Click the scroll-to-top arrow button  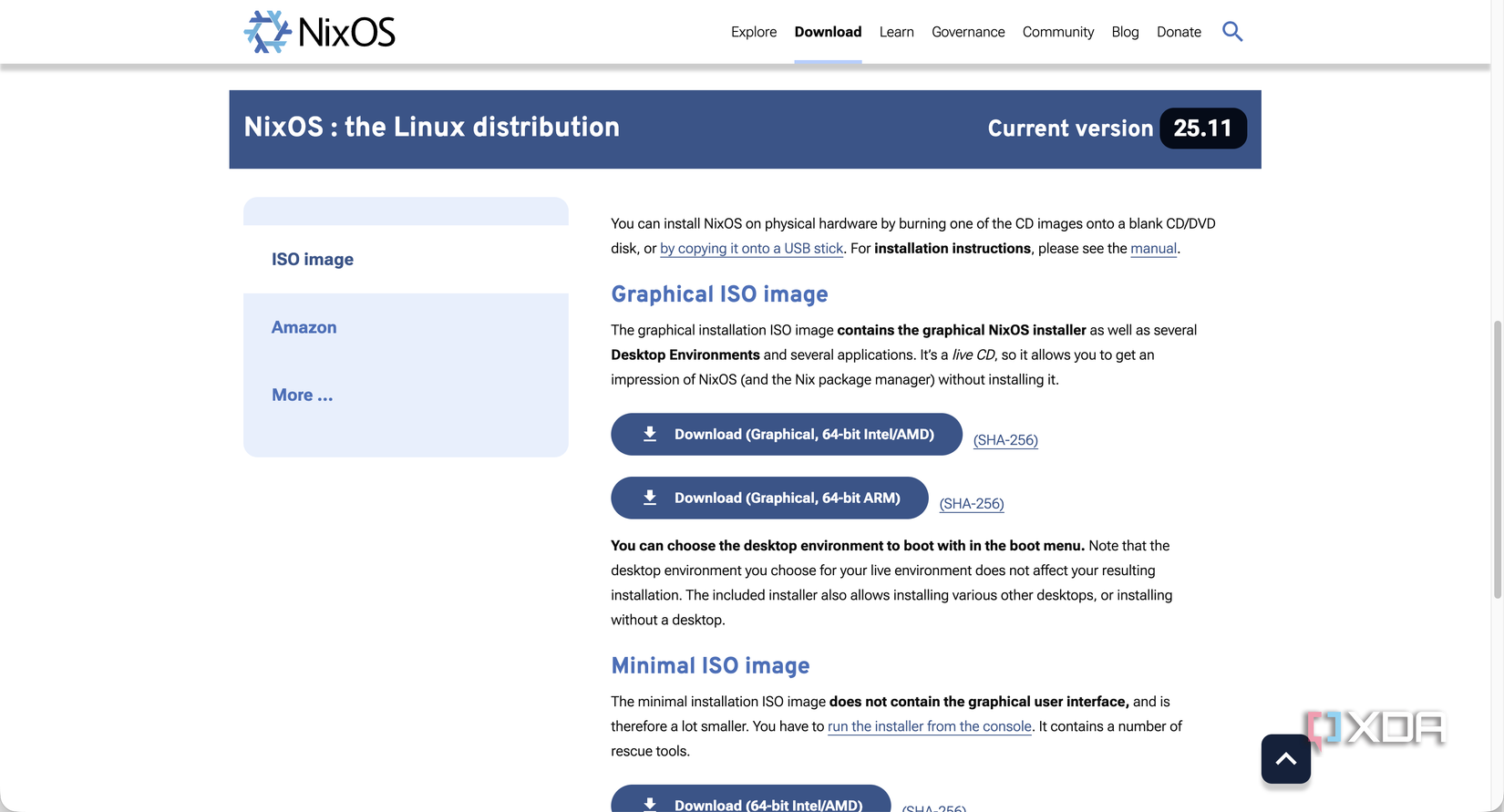[1286, 758]
